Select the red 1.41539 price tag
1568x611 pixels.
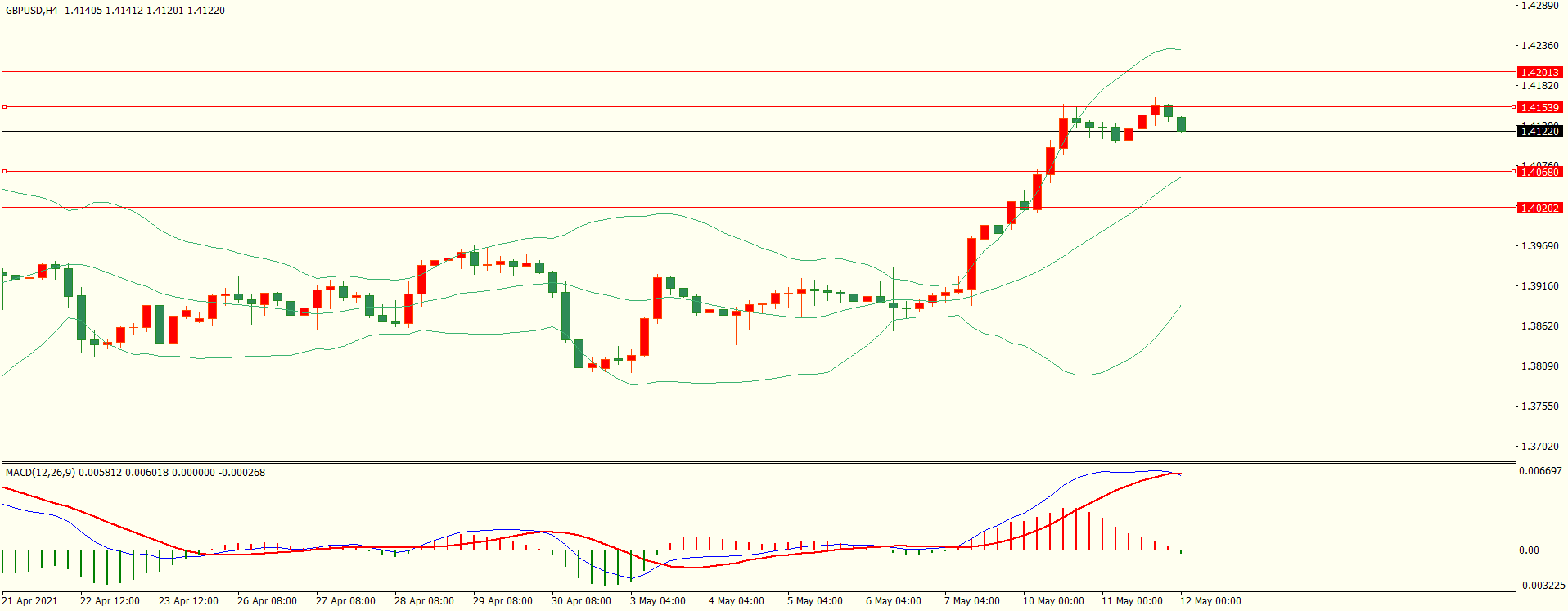tap(1539, 107)
